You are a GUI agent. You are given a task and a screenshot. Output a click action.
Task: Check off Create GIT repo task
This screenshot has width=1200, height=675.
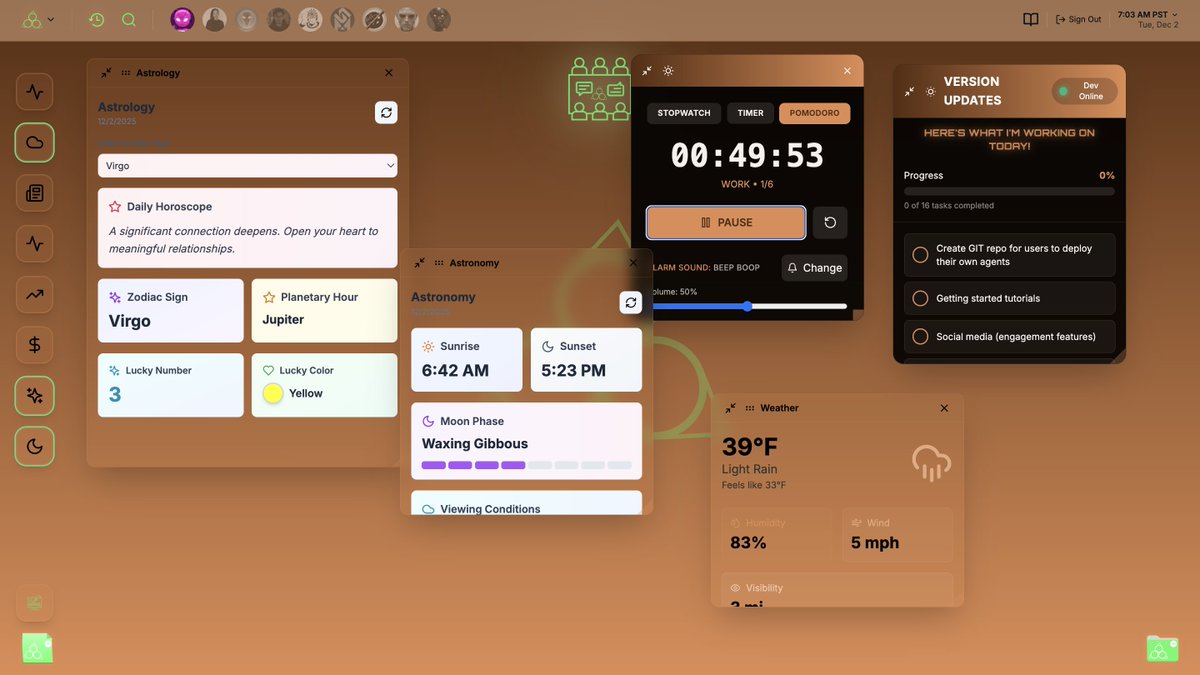point(920,255)
